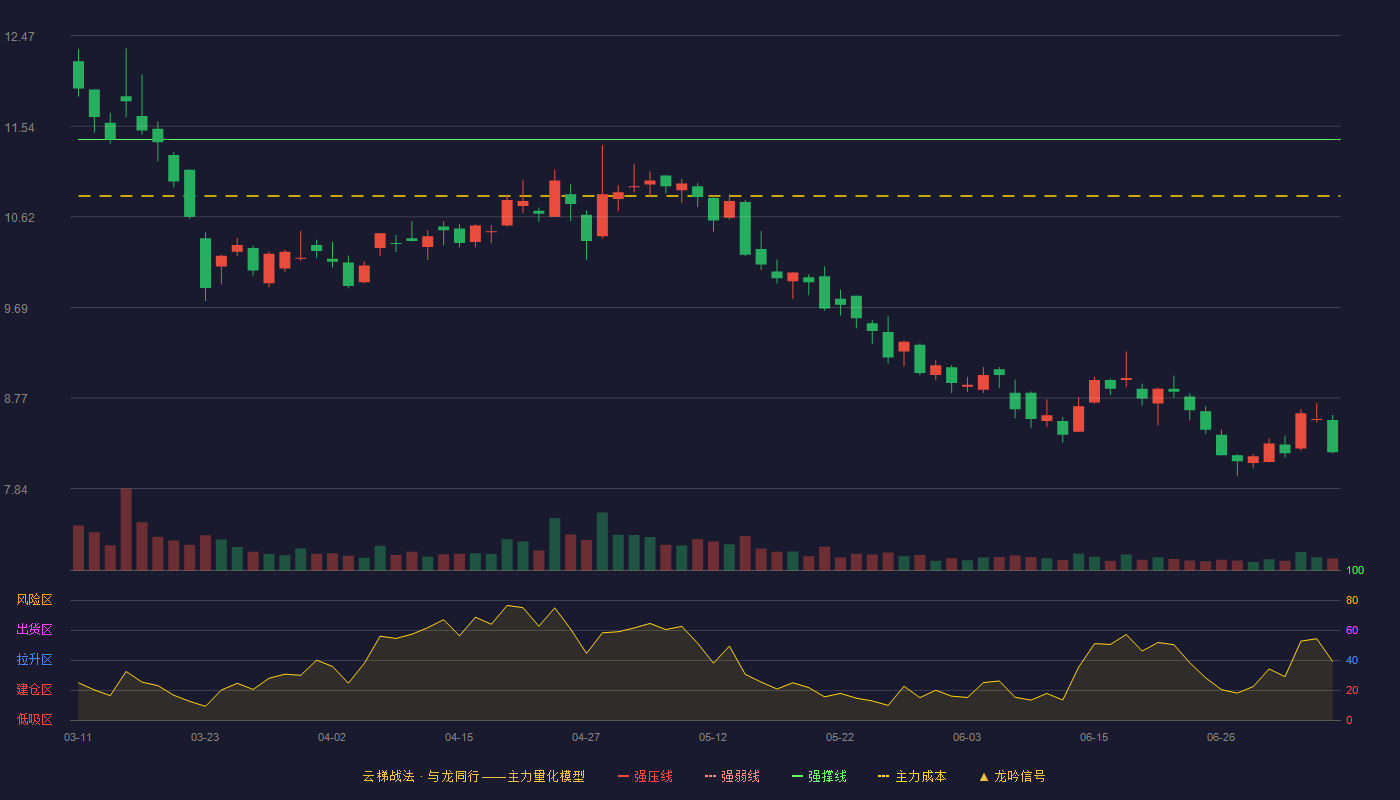
Task: Click the 03-23 date label
Action: tap(205, 737)
